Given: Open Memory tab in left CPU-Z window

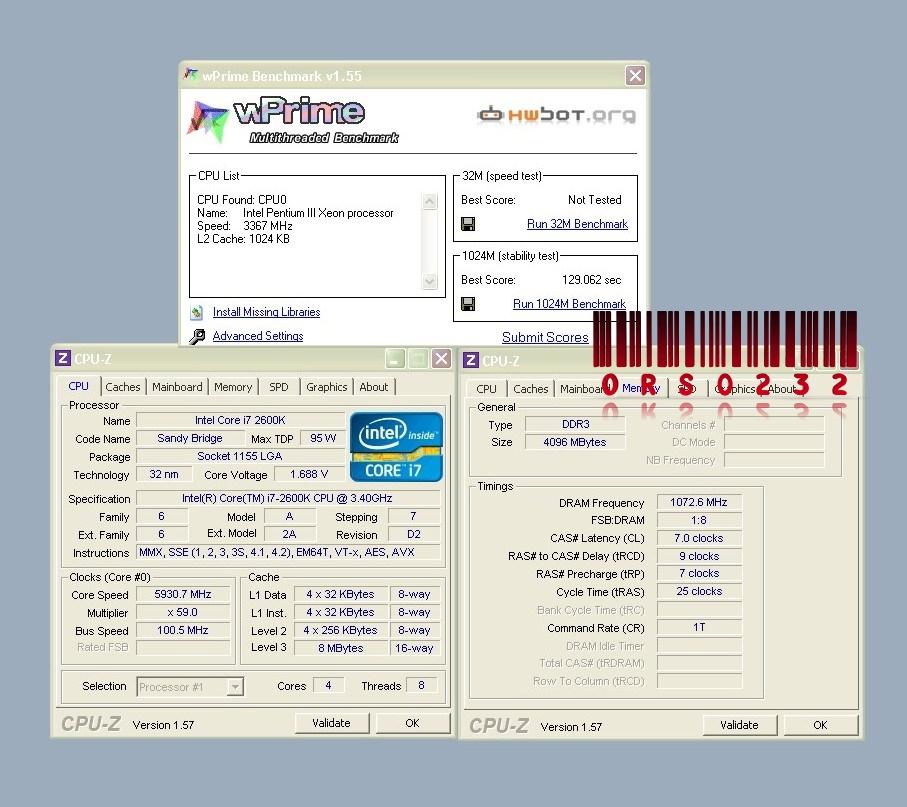Looking at the screenshot, I should (x=233, y=387).
